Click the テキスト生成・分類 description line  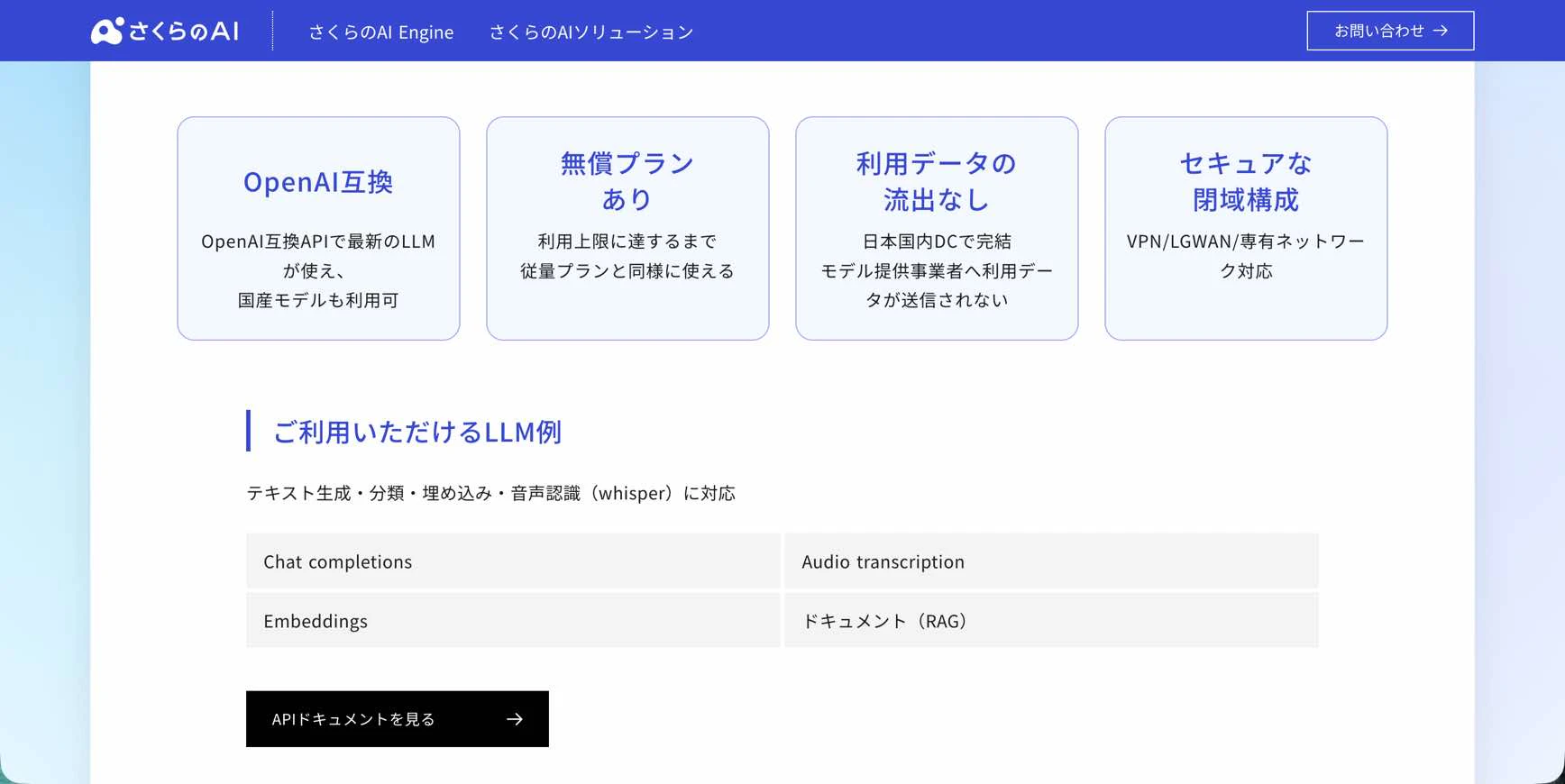[491, 493]
